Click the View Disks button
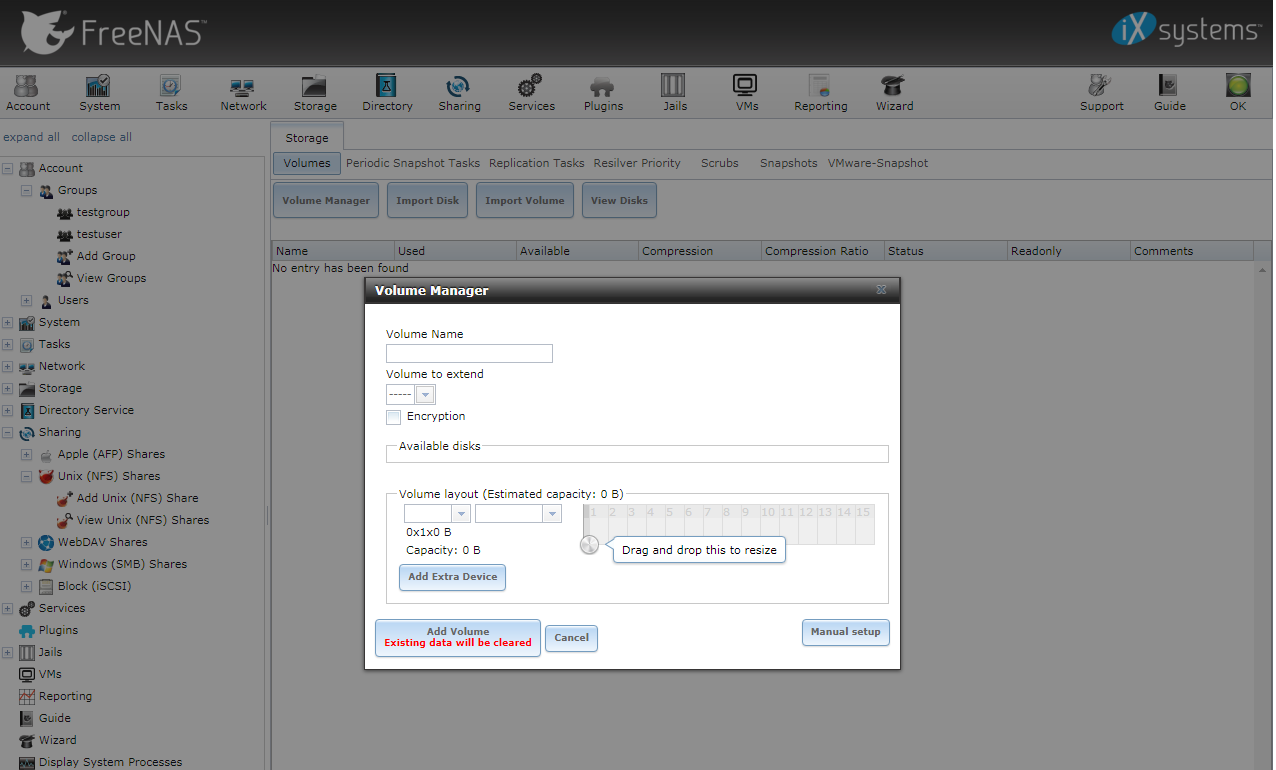1276x770 pixels. (x=620, y=200)
